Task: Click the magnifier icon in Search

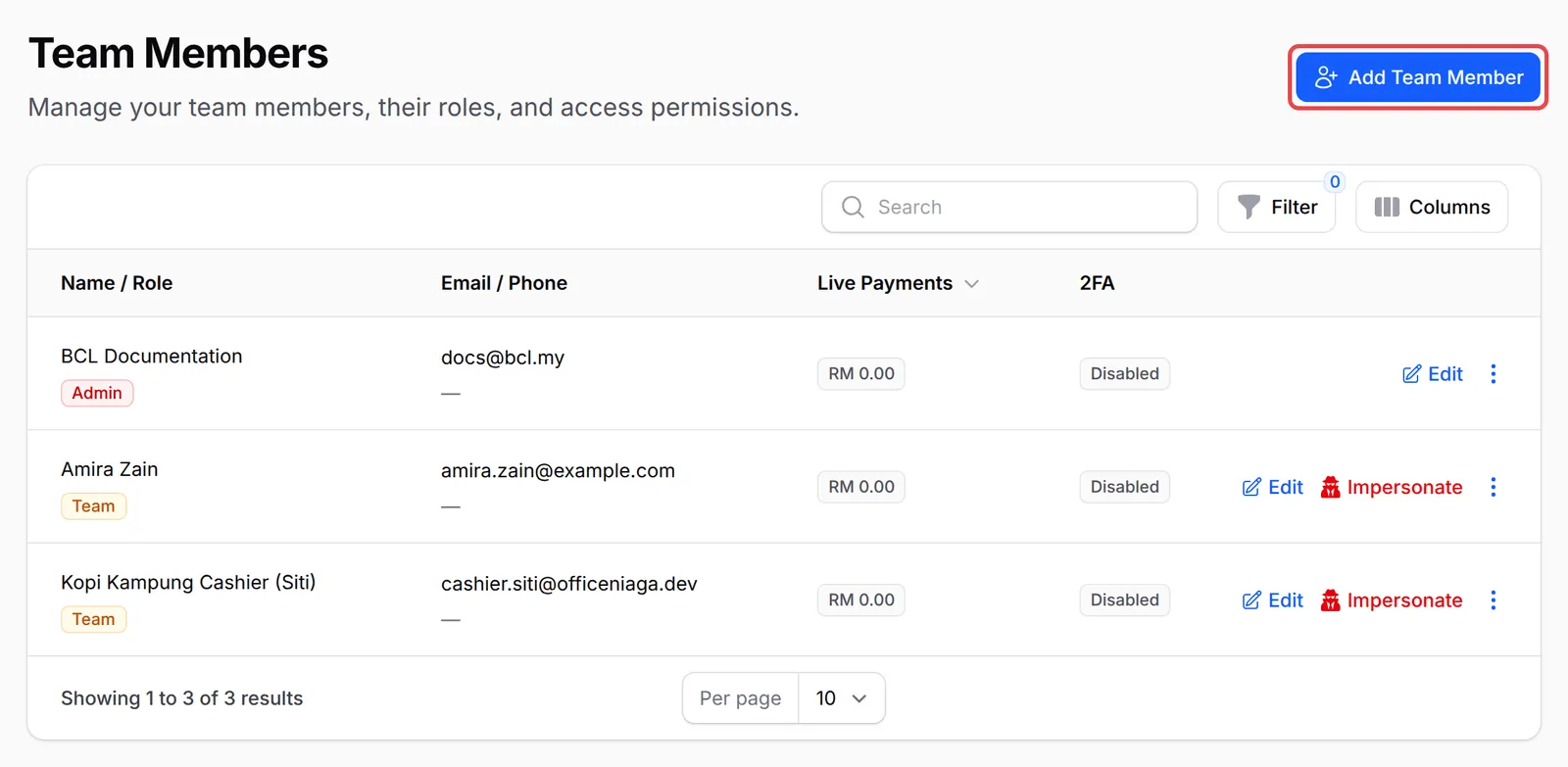Action: 853,207
